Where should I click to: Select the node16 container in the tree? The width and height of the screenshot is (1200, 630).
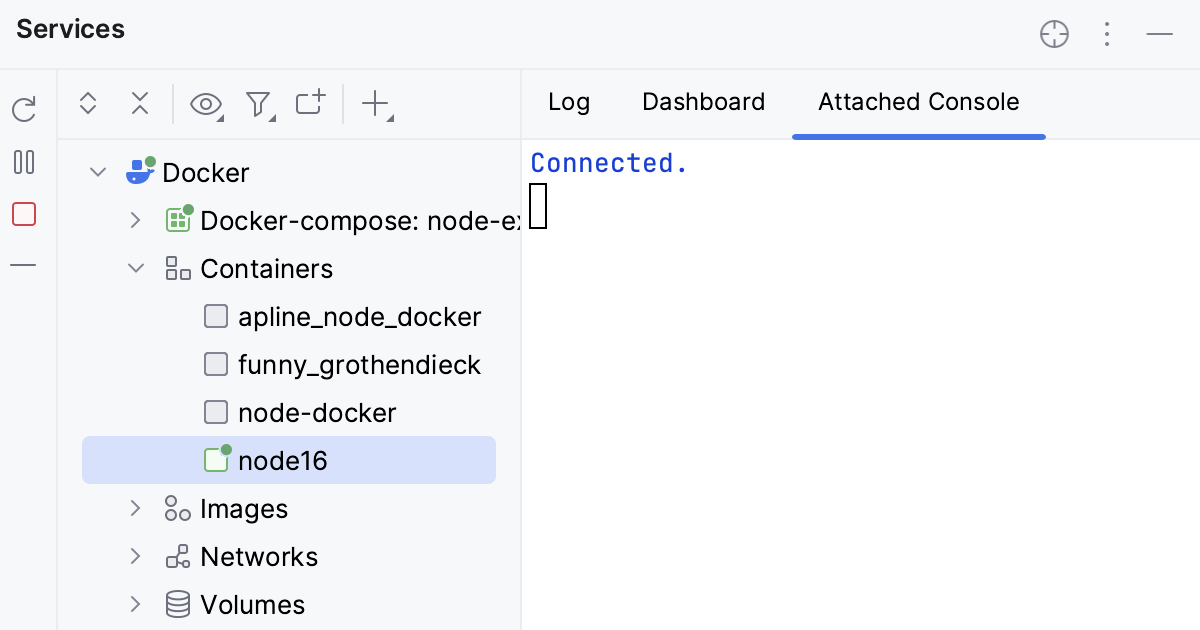283,460
